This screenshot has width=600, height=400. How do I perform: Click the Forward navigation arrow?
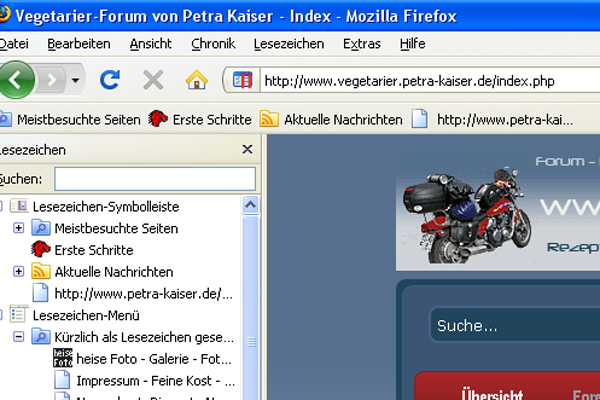[55, 80]
